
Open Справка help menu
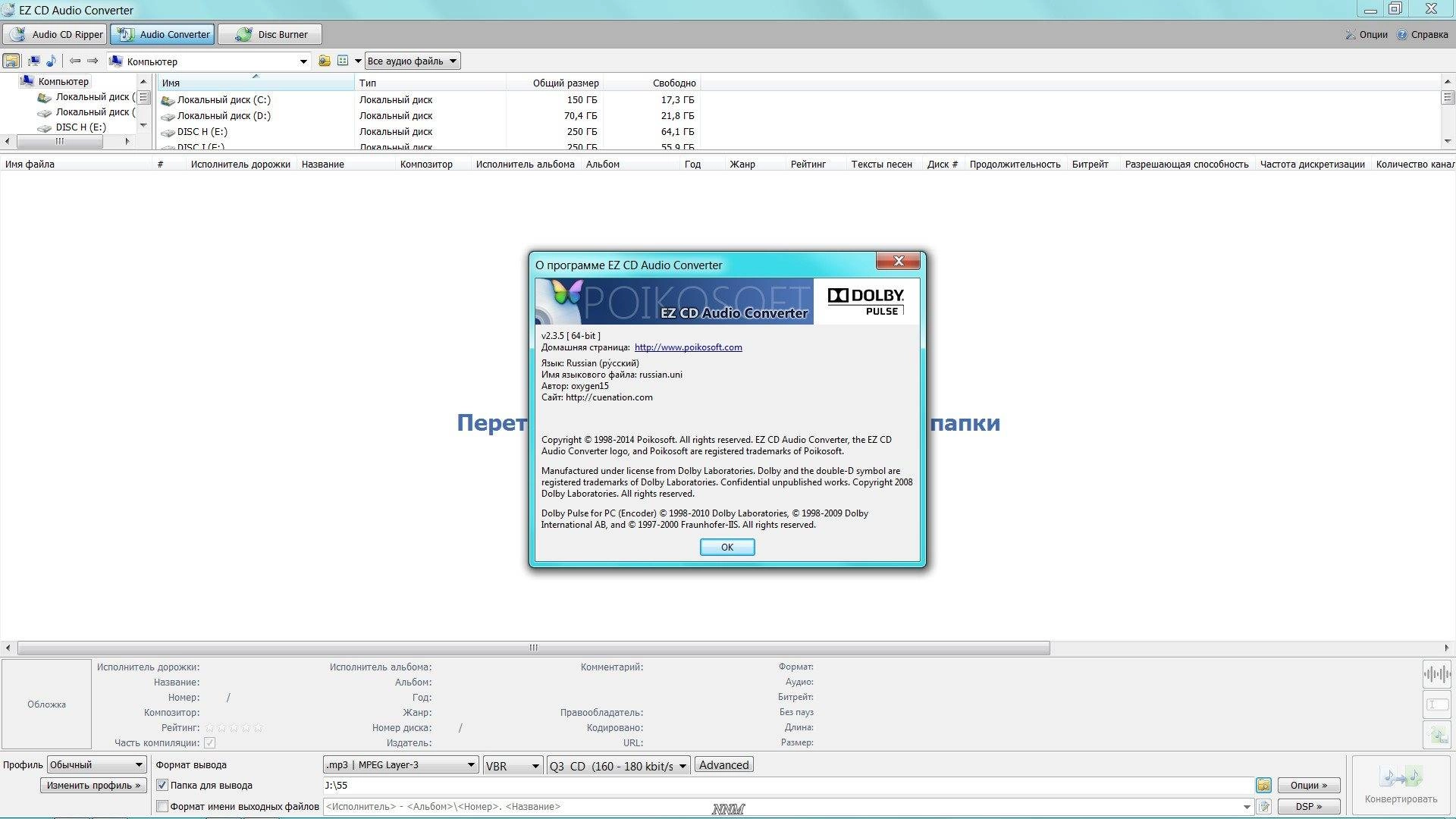coord(1423,34)
